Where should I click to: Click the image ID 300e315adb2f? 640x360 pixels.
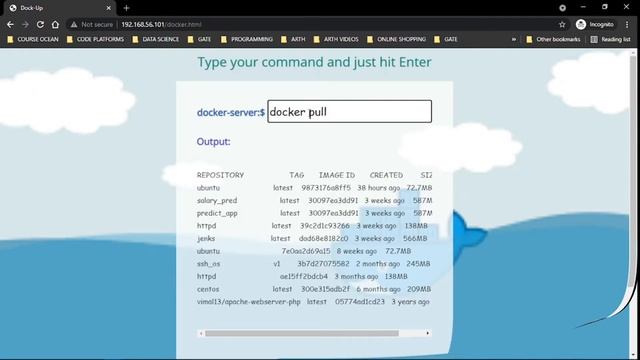[x=326, y=289]
